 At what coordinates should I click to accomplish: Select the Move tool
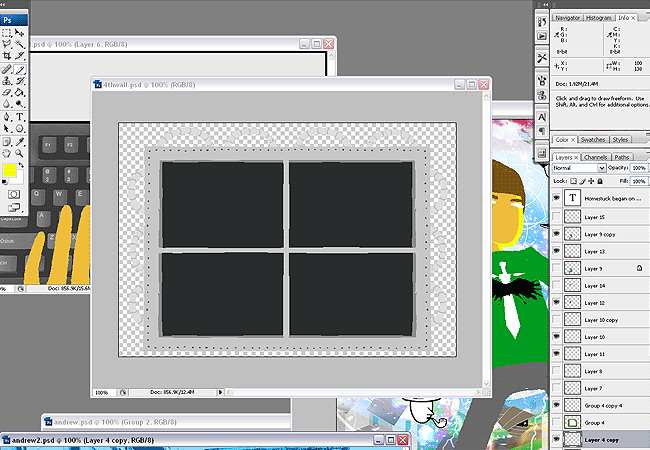[20, 33]
